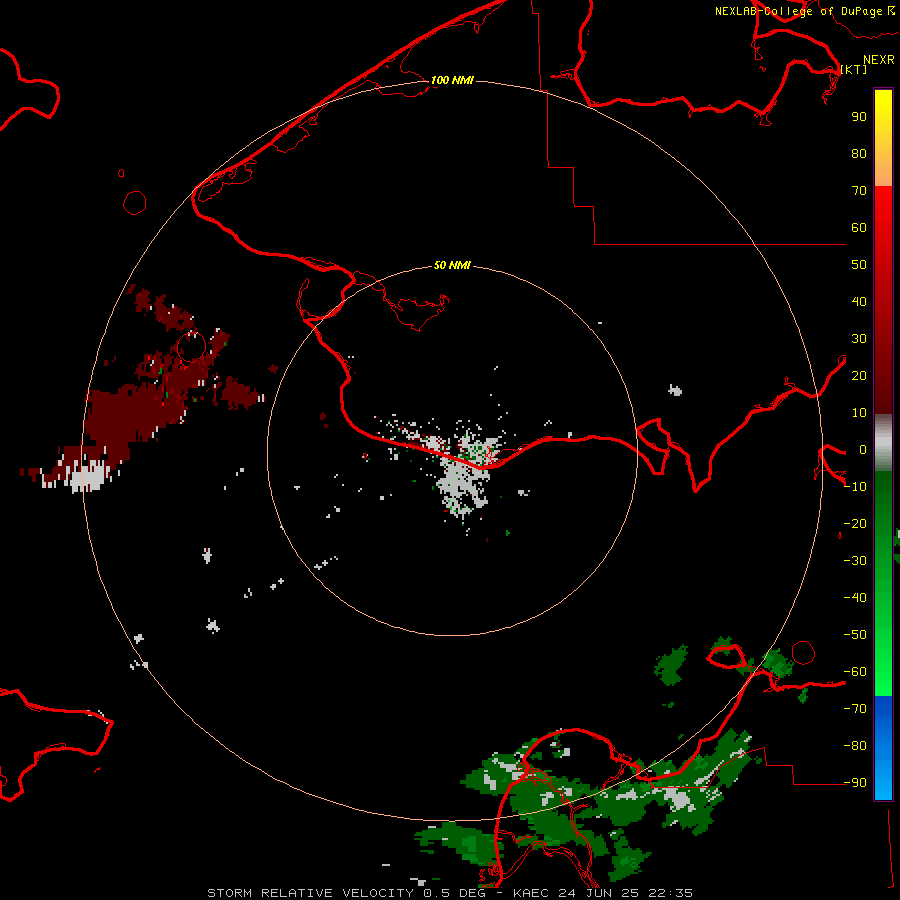The height and width of the screenshot is (900, 900).
Task: Select the positive 20 value on velocity scale
Action: (x=859, y=375)
